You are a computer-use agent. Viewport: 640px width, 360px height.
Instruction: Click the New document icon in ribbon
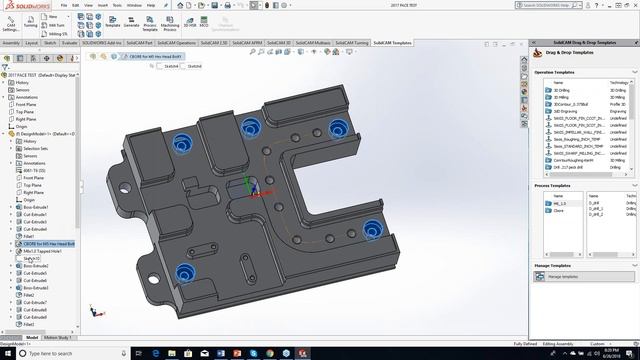(x=44, y=17)
